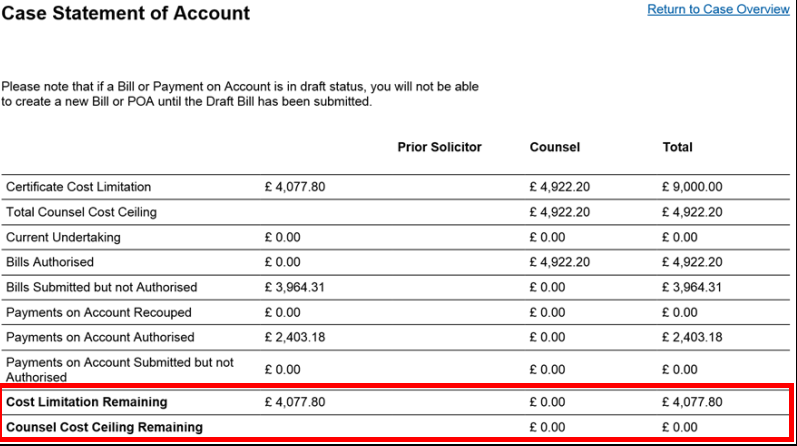Viewport: 797px width, 446px height.
Task: Select the Counsel column header
Action: 554,147
